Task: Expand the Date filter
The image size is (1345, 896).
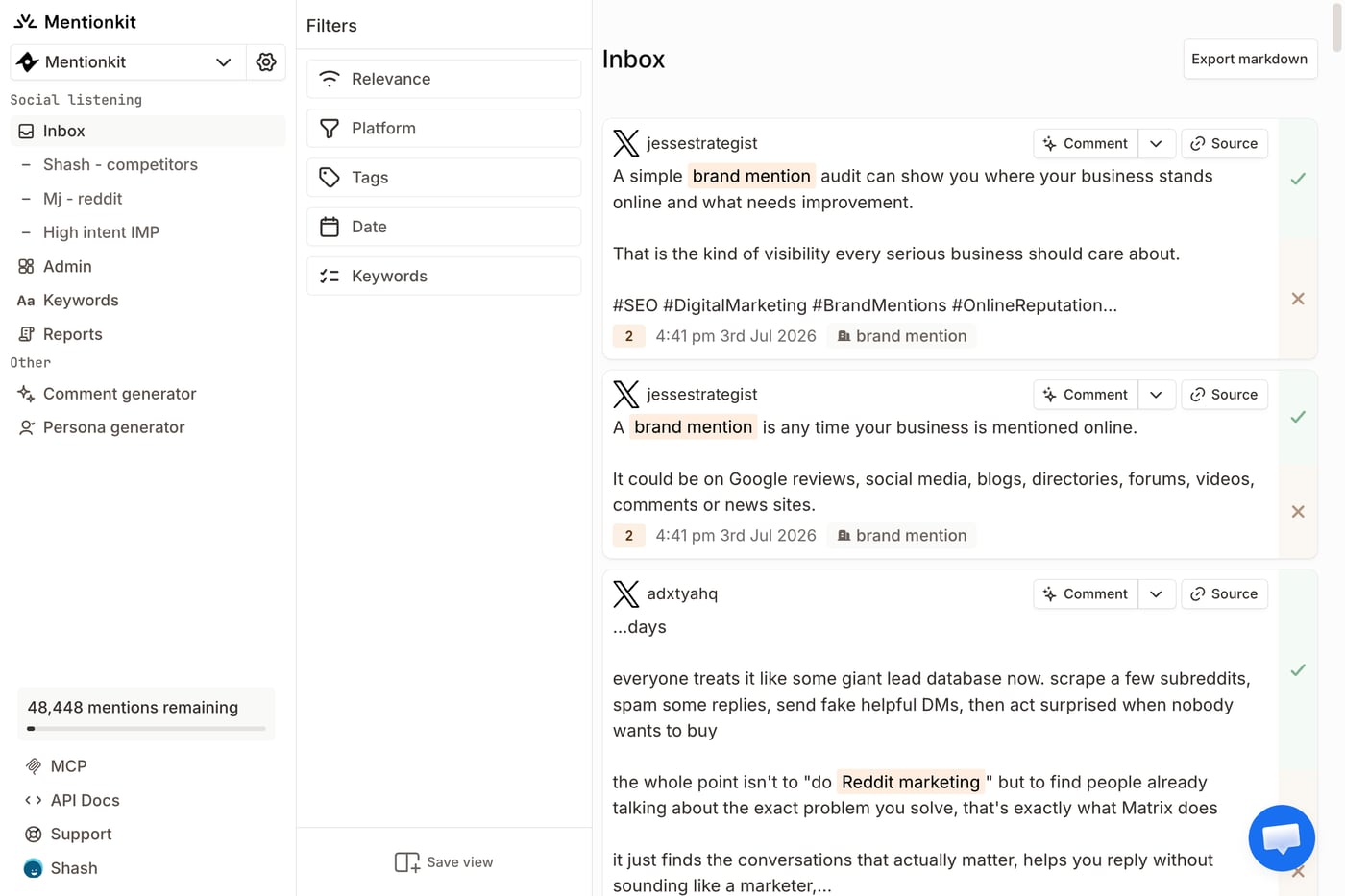Action: point(444,227)
